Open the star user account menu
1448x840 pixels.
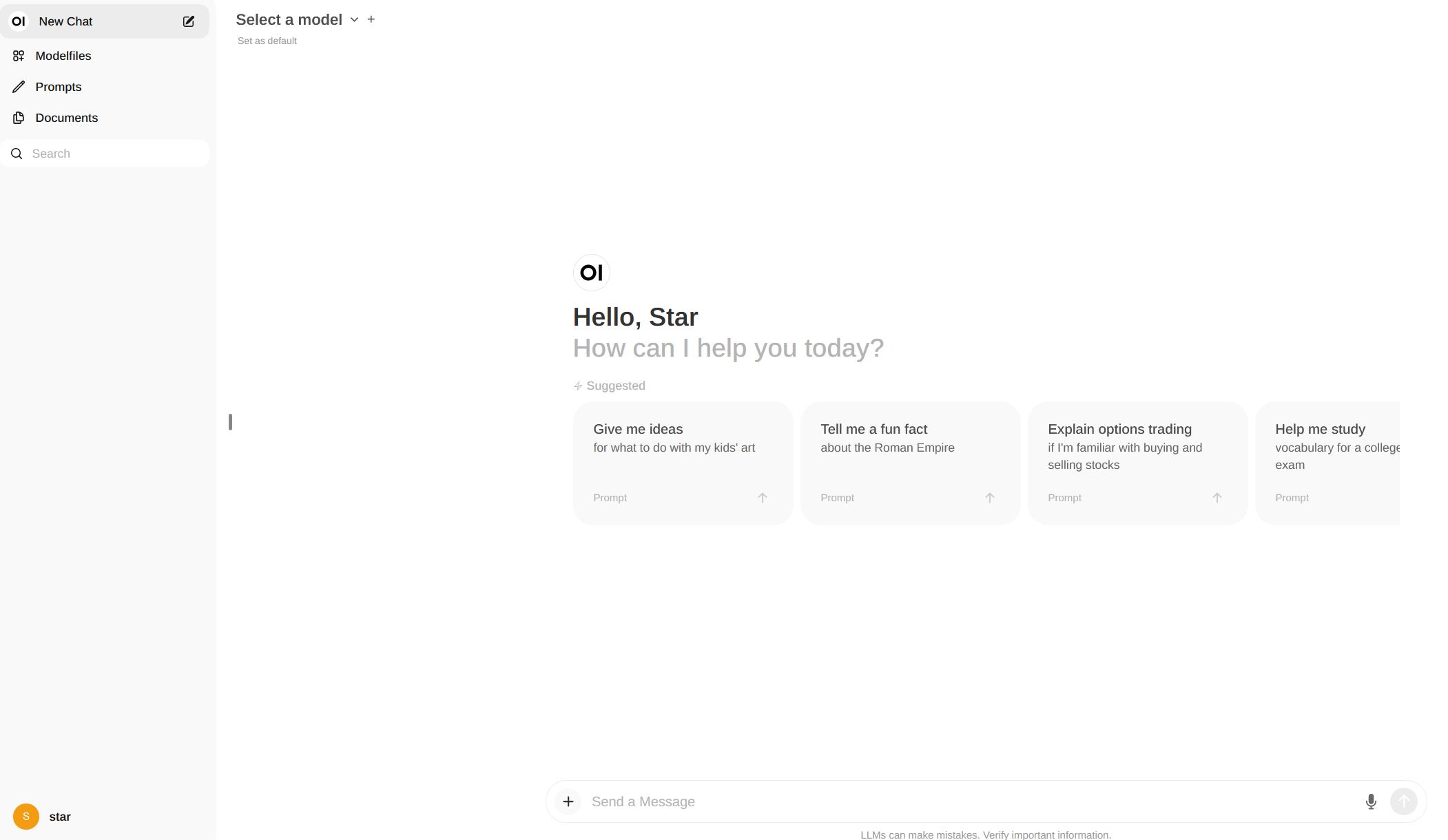point(60,817)
